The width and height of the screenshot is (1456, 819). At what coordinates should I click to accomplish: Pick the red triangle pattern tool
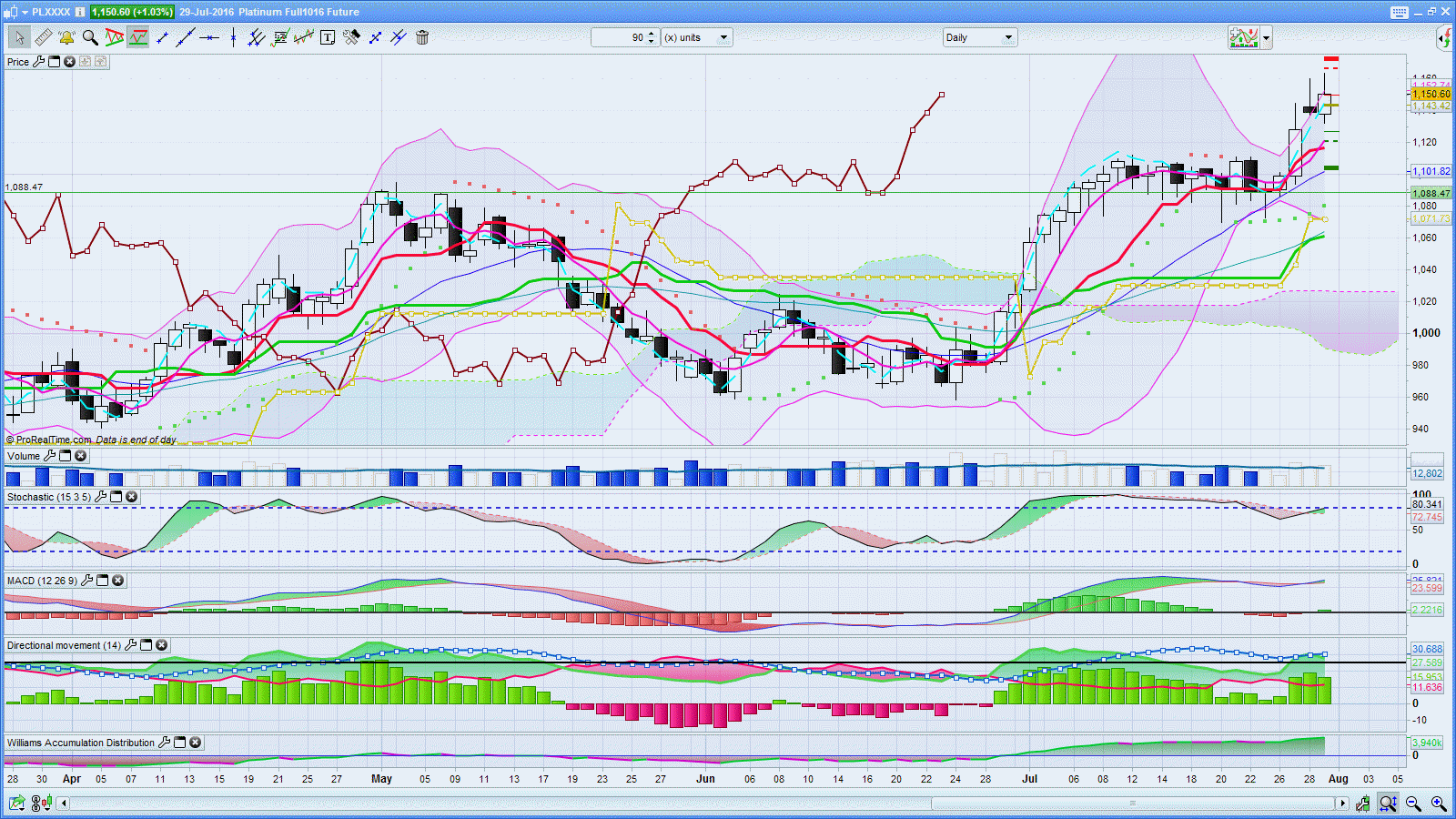pyautogui.click(x=114, y=37)
